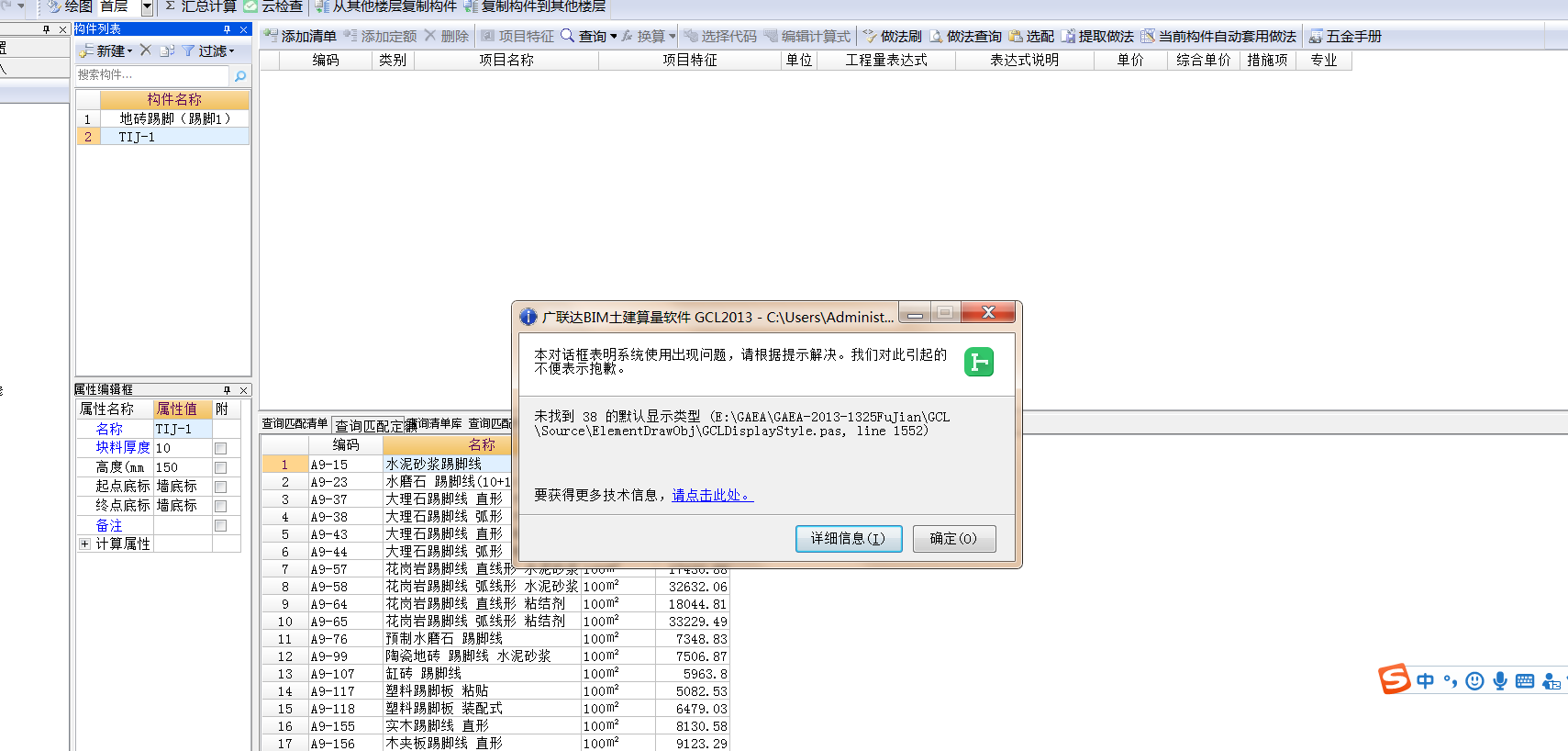Click the 选配 match selection icon
The width and height of the screenshot is (1568, 751).
coord(1016,36)
